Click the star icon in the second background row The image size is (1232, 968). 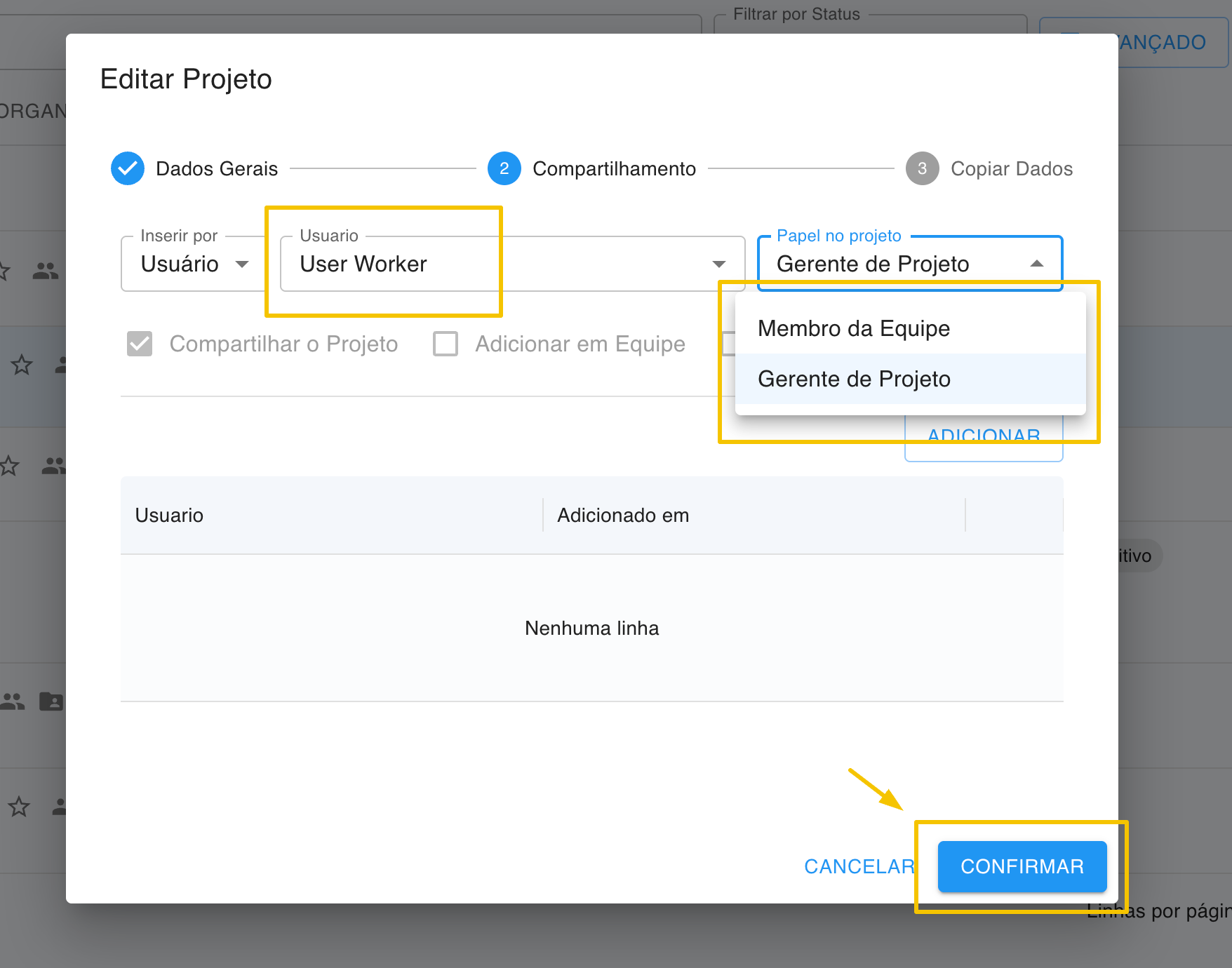(22, 365)
